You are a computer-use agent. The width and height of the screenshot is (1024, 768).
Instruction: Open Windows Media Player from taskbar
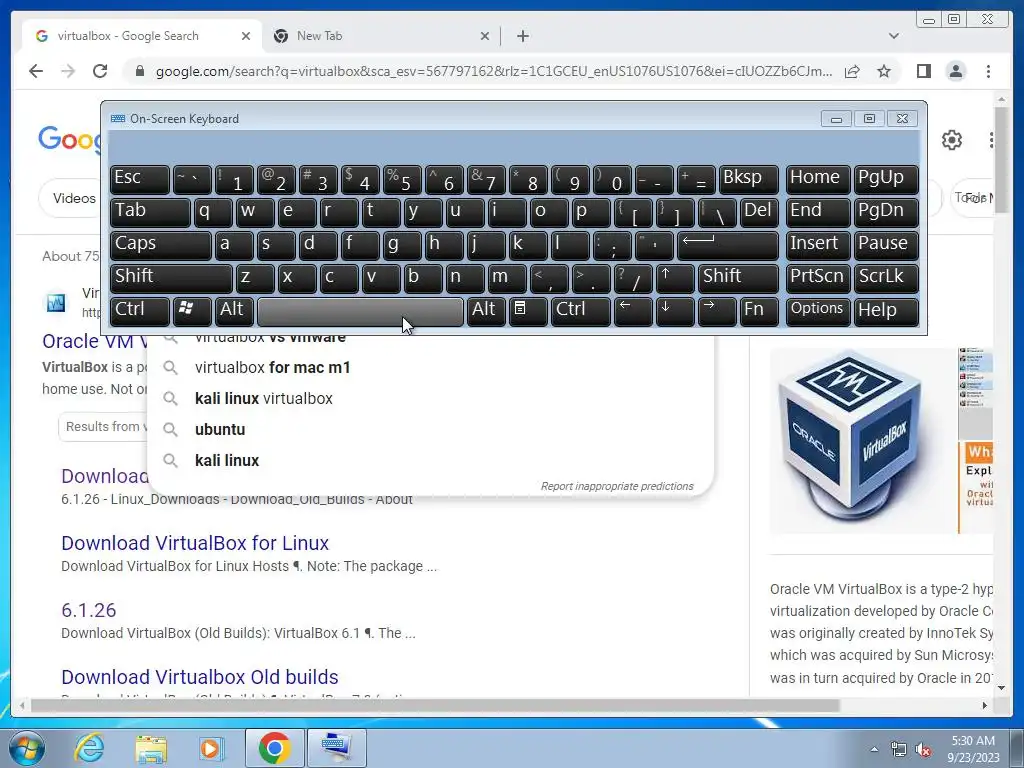click(212, 748)
